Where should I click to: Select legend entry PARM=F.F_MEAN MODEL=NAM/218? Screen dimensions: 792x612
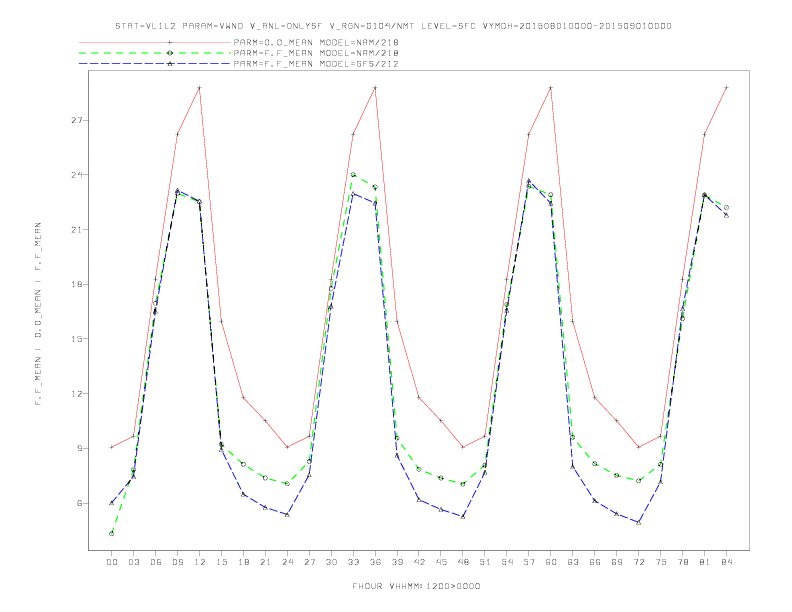point(316,53)
